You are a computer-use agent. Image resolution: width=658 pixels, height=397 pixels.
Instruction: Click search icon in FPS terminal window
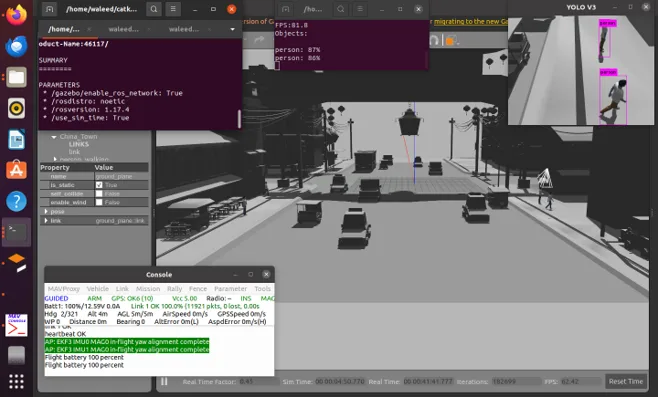tap(341, 9)
